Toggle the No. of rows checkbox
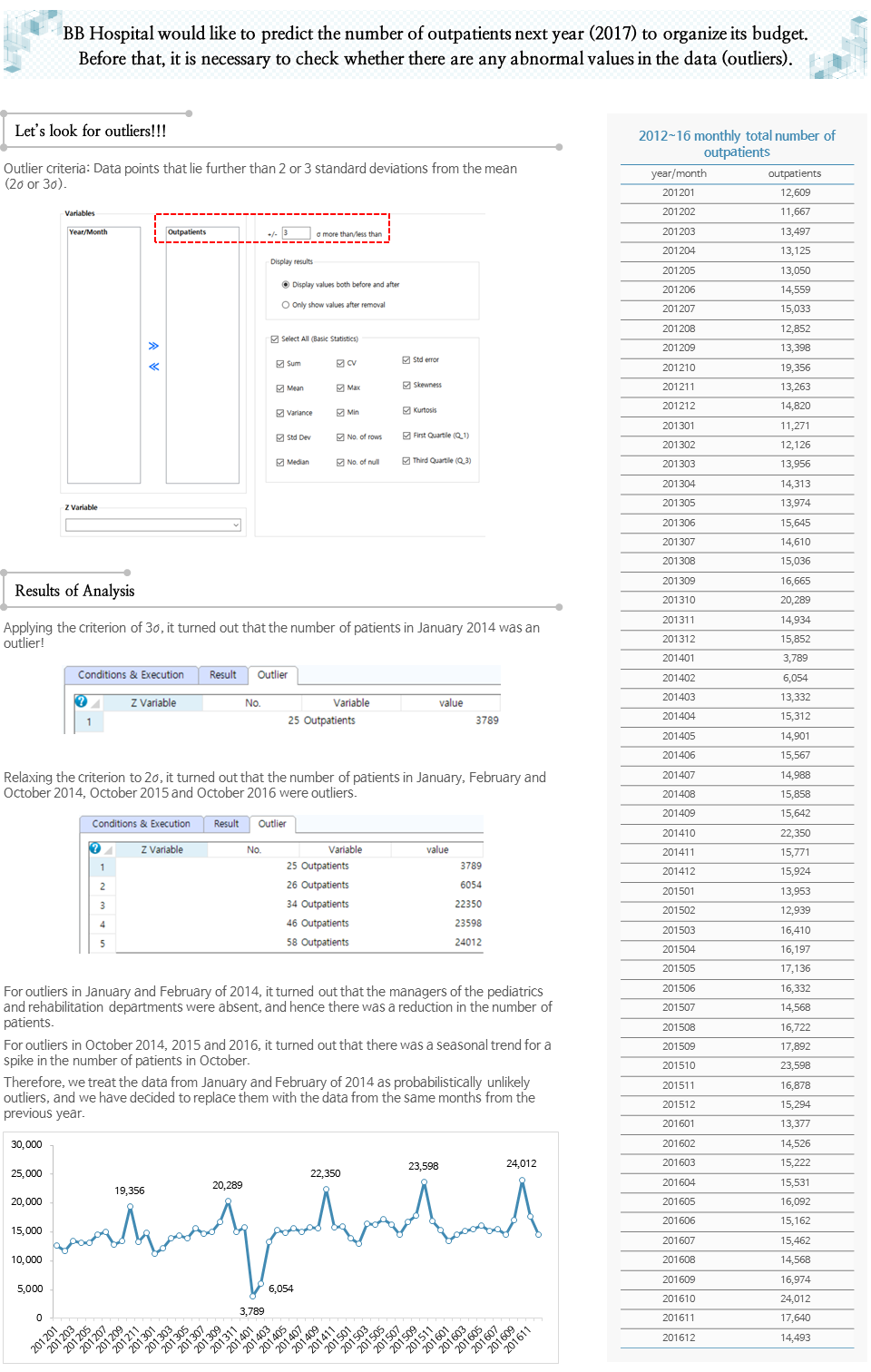 point(340,437)
